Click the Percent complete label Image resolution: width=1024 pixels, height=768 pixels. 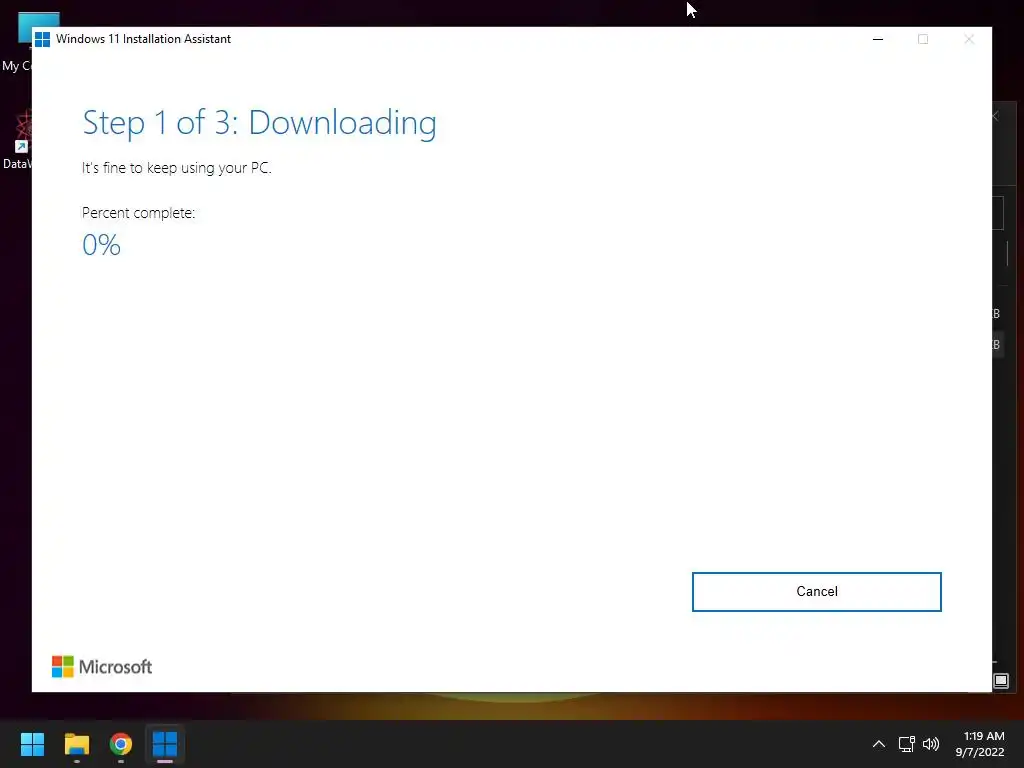coord(138,213)
